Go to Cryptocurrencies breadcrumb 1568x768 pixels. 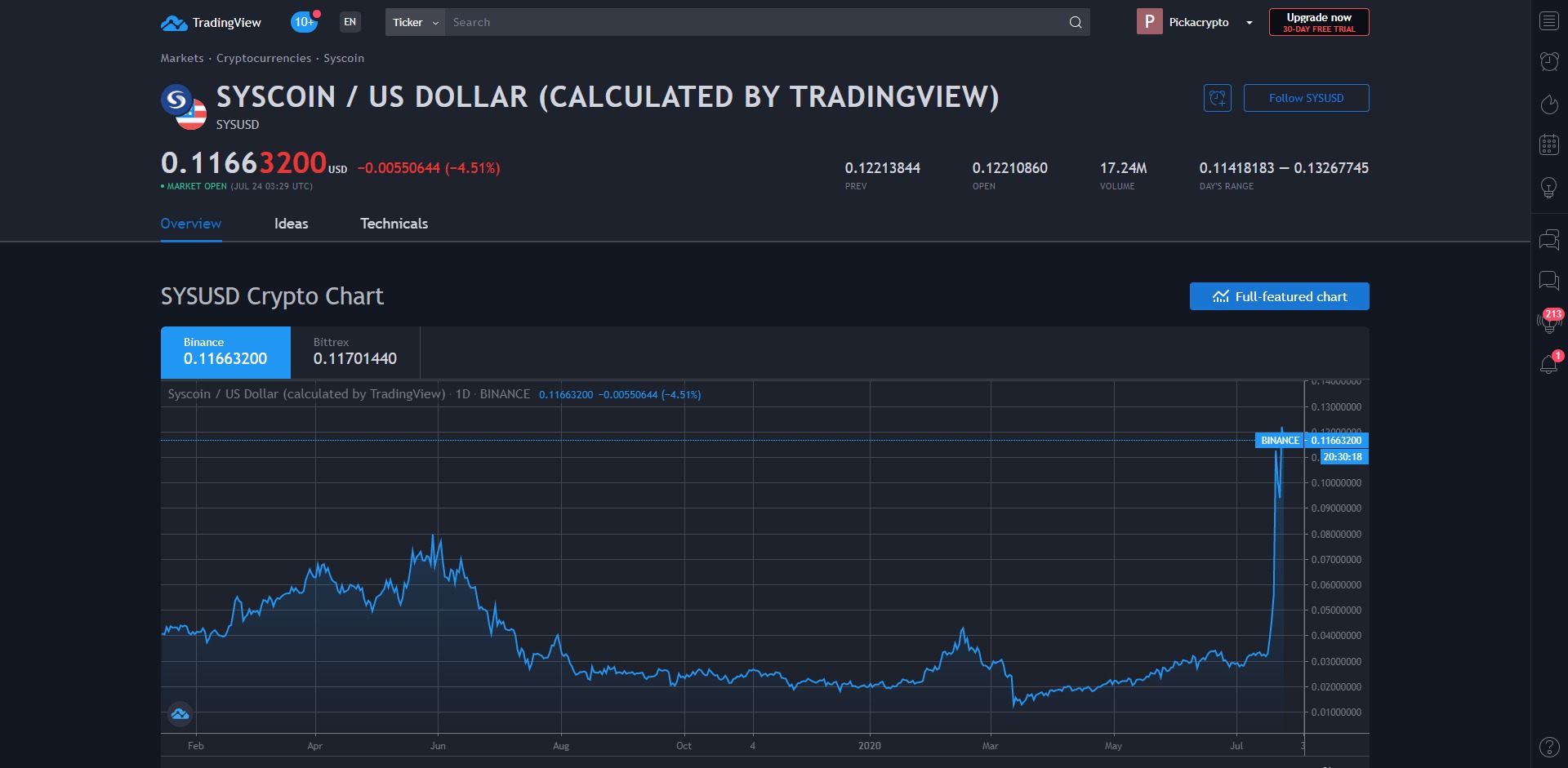(264, 58)
